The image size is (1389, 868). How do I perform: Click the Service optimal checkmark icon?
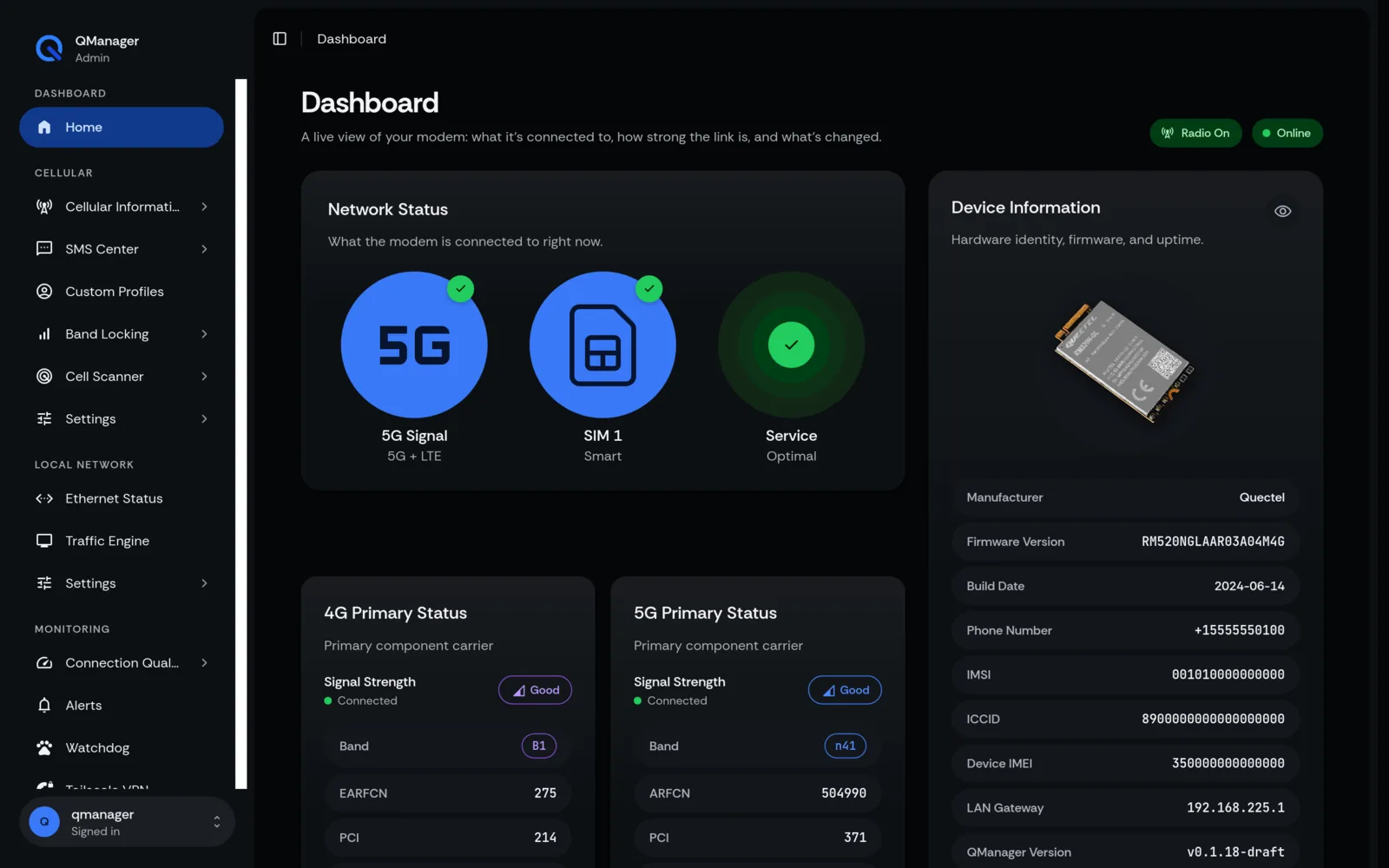pyautogui.click(x=791, y=345)
